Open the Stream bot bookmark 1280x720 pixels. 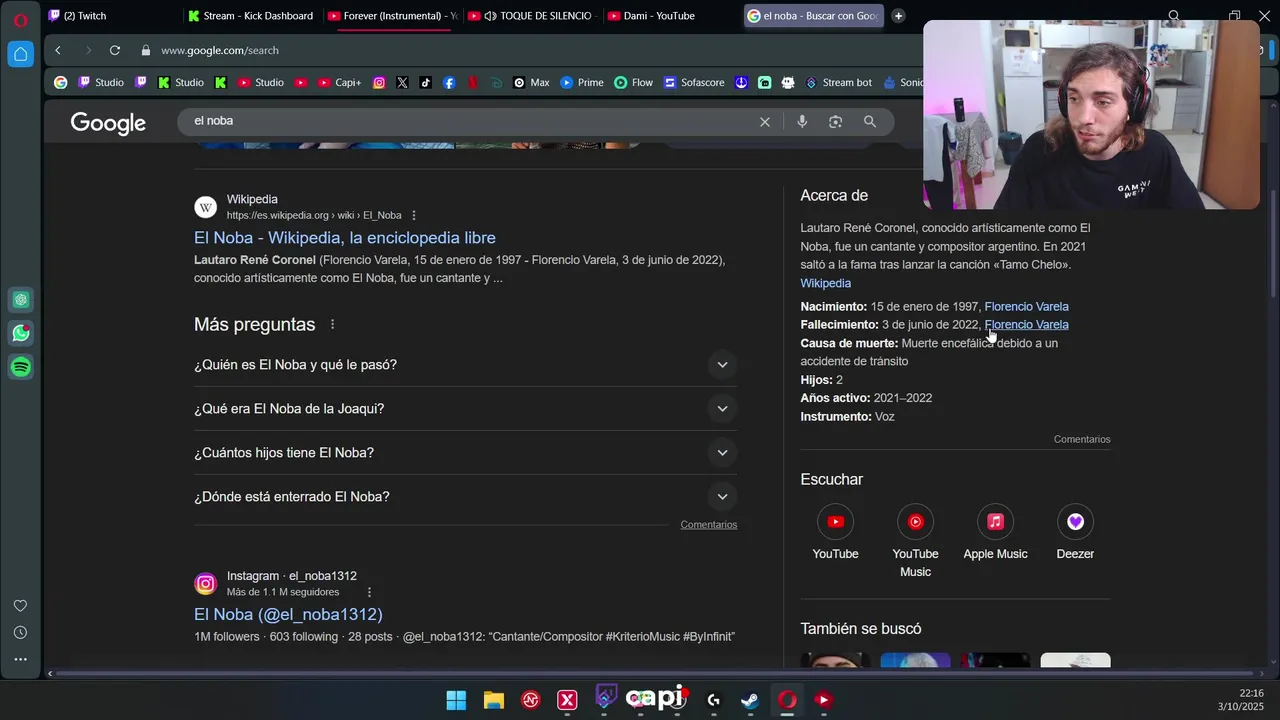[x=839, y=83]
